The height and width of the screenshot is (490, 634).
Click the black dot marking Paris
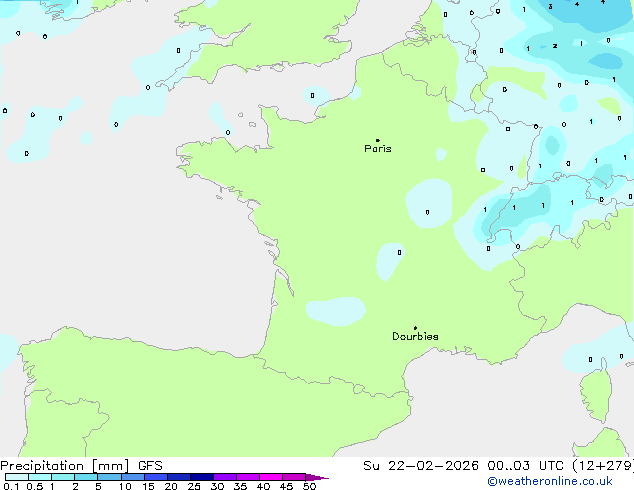[x=378, y=140]
